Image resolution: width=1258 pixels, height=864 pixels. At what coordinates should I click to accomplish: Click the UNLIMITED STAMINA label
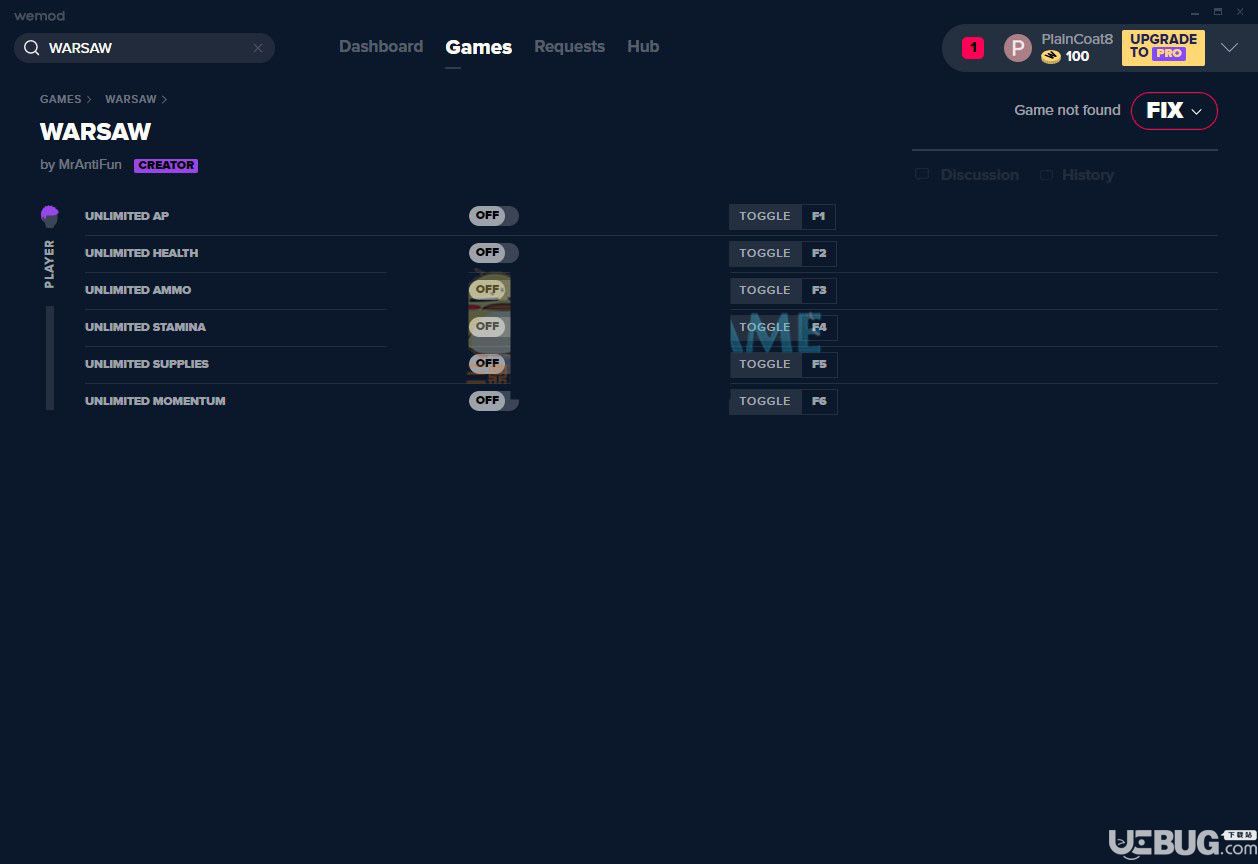(x=145, y=327)
